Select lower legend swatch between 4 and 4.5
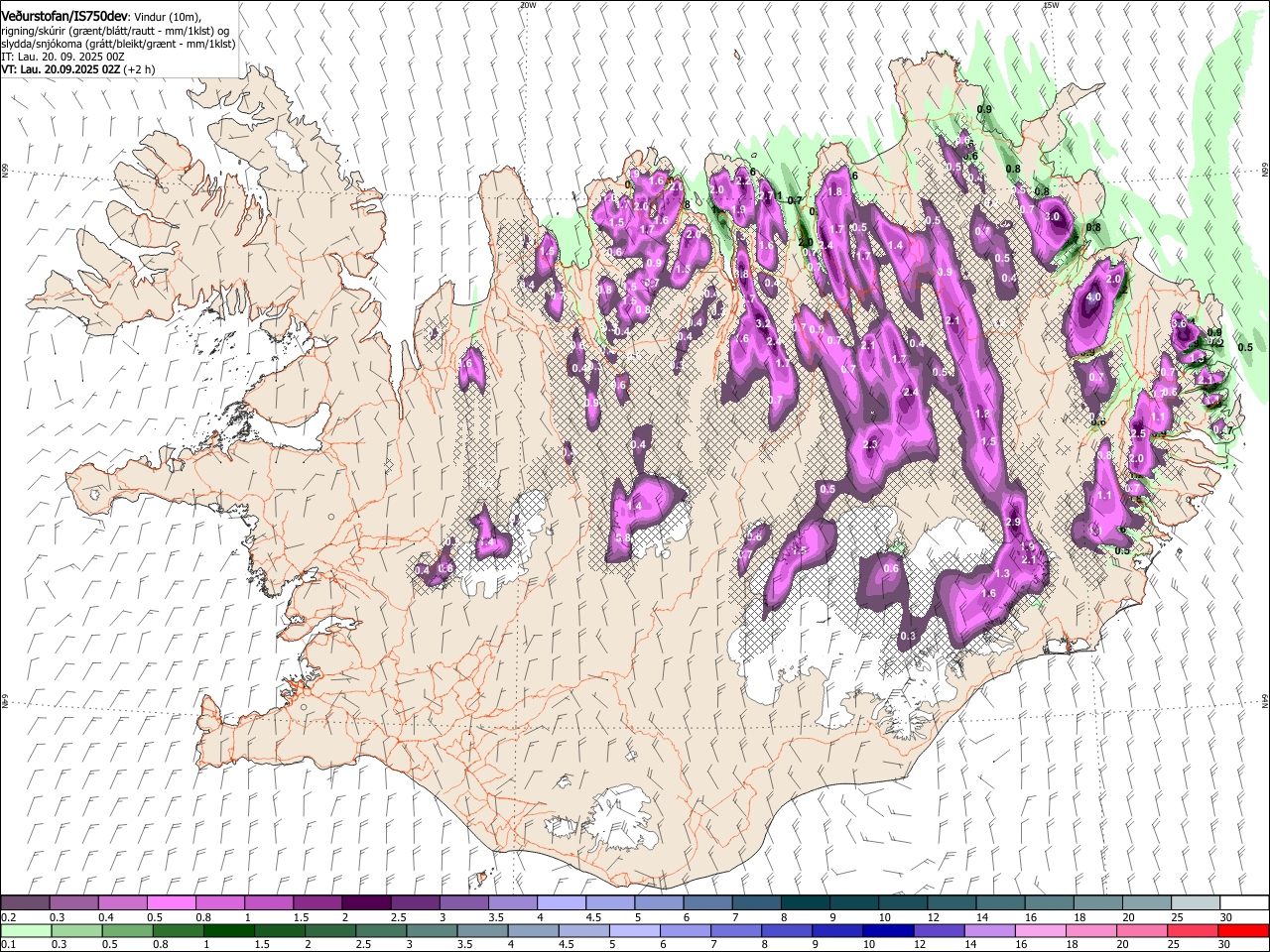Viewport: 1270px width, 952px height. click(533, 930)
